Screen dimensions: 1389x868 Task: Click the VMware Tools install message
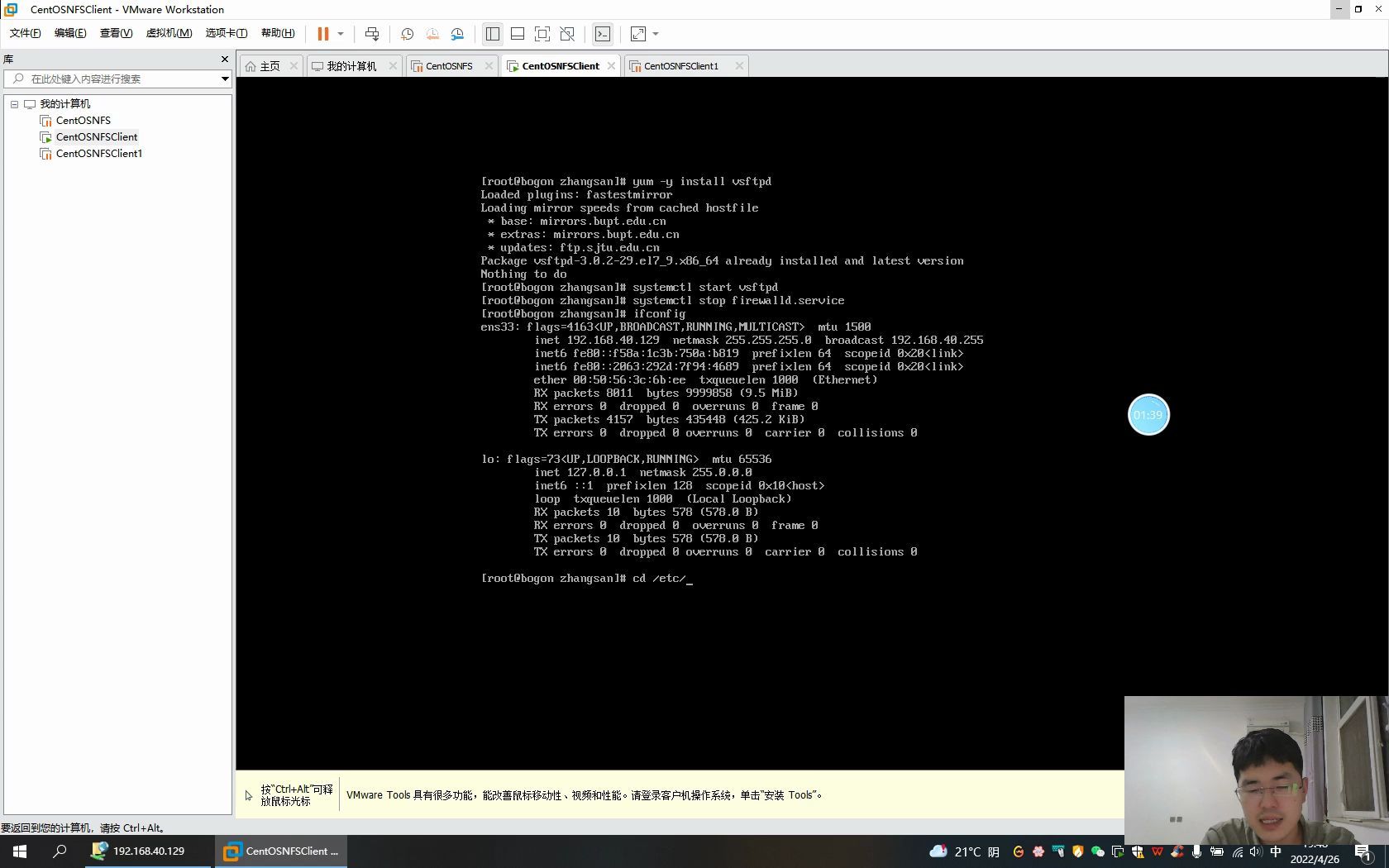(585, 795)
